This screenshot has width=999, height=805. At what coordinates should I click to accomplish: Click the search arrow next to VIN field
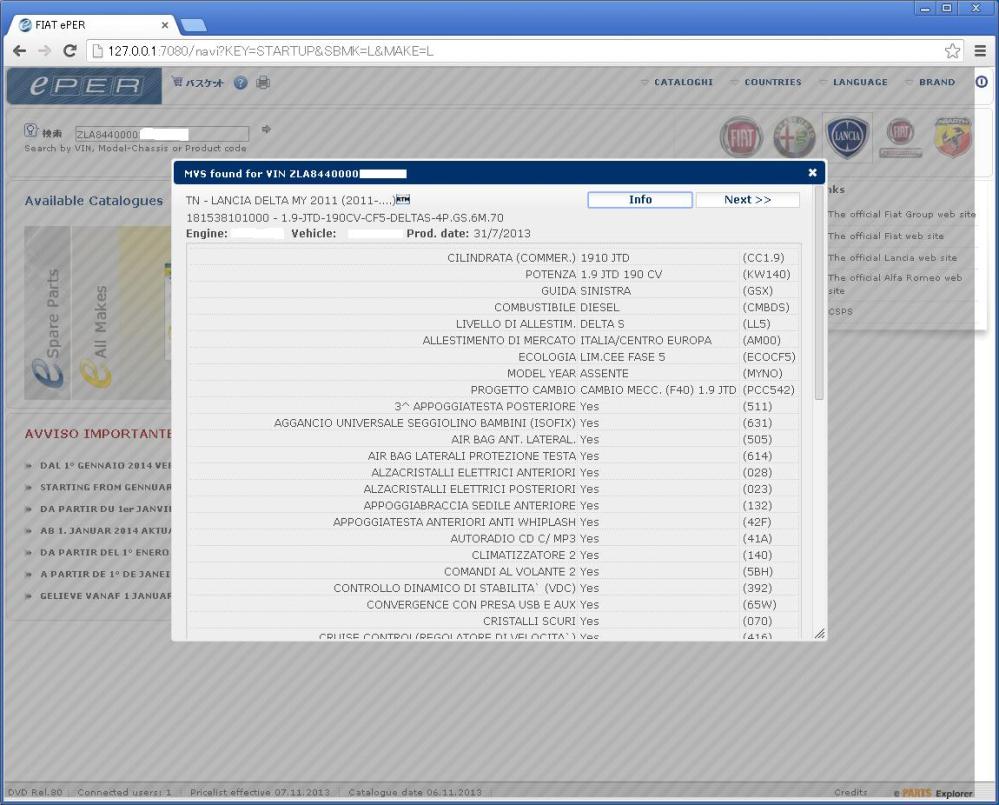pos(266,129)
